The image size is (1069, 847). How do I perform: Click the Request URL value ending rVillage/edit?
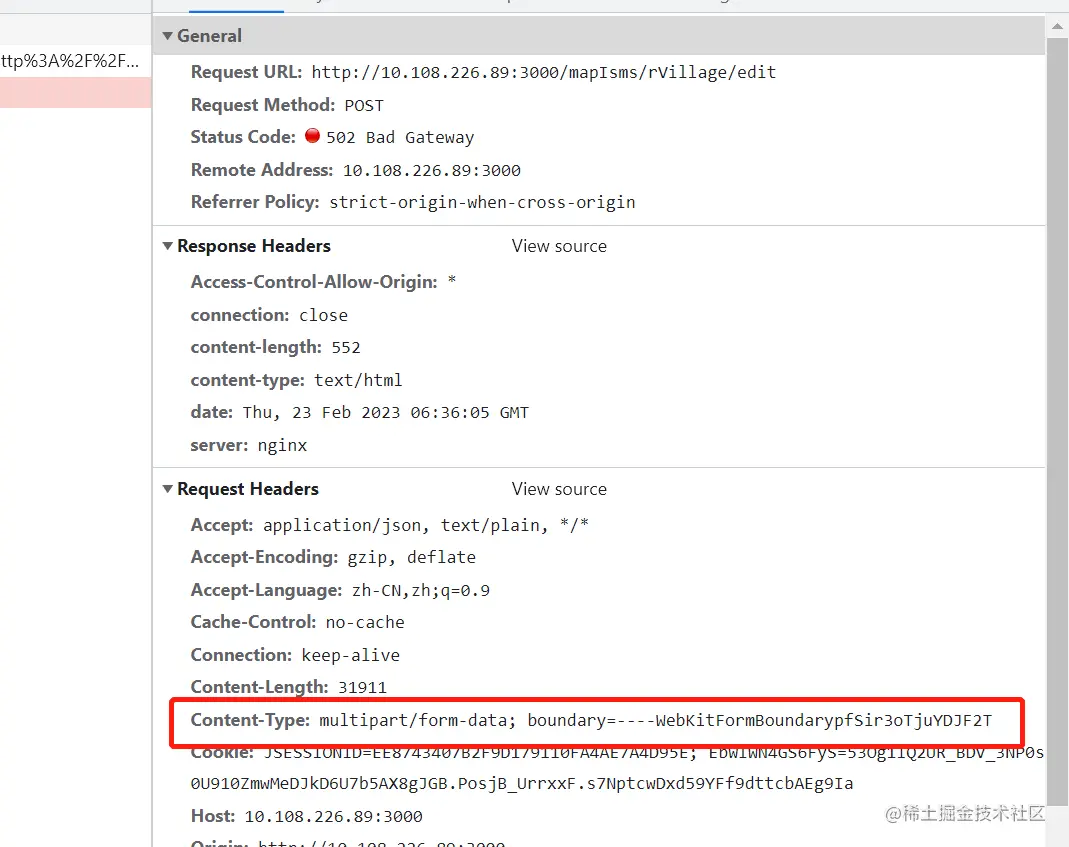click(543, 72)
